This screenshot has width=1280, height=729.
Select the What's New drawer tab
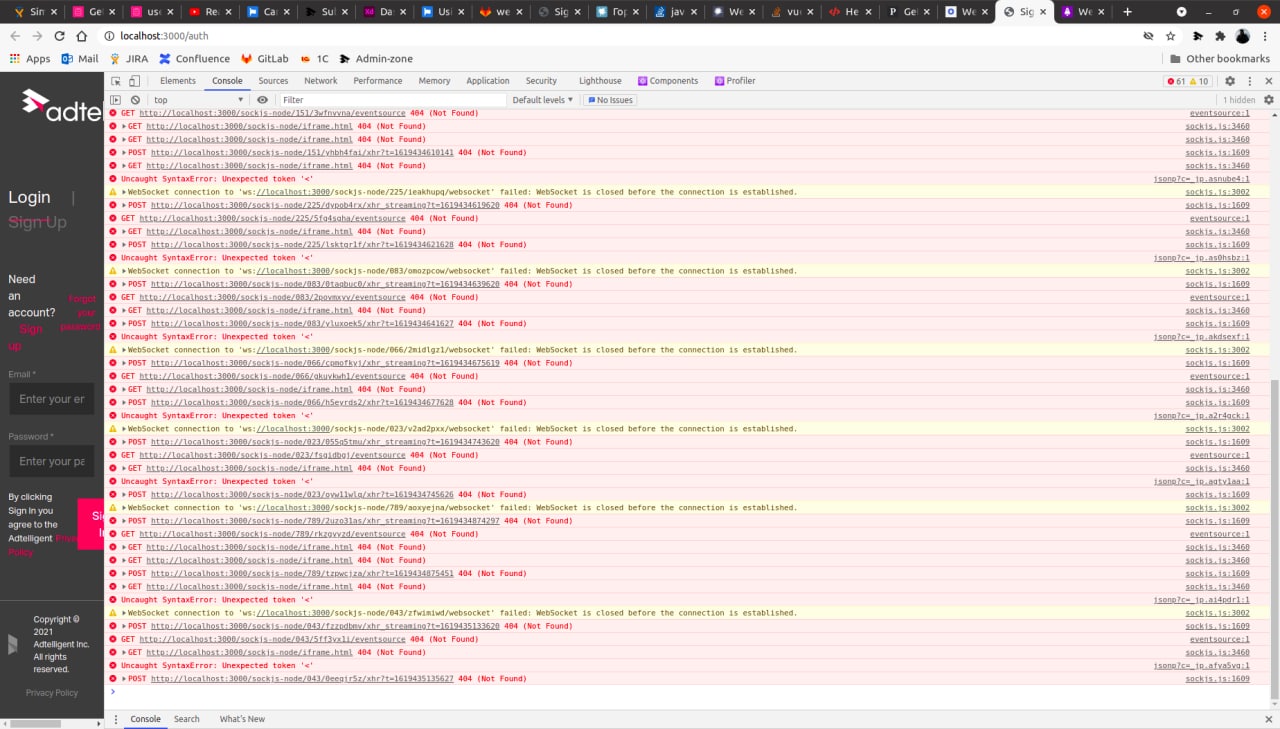coord(242,719)
